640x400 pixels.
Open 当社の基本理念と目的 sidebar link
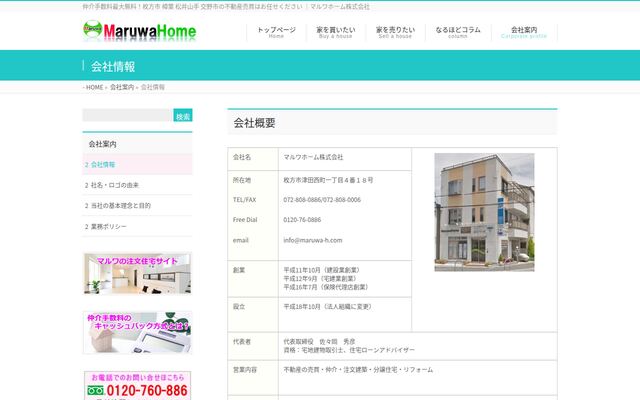click(137, 205)
